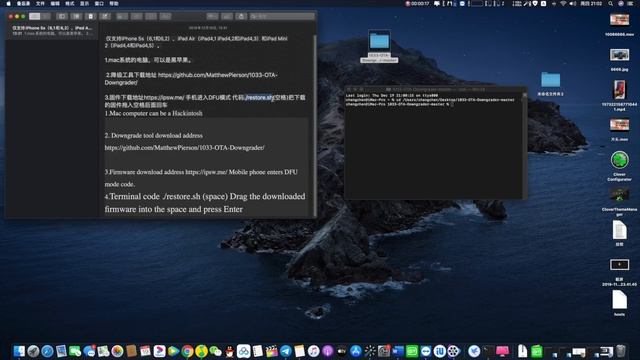The width and height of the screenshot is (640, 360).
Task: Open Final Cut Pro from Dock
Action: click(271, 351)
